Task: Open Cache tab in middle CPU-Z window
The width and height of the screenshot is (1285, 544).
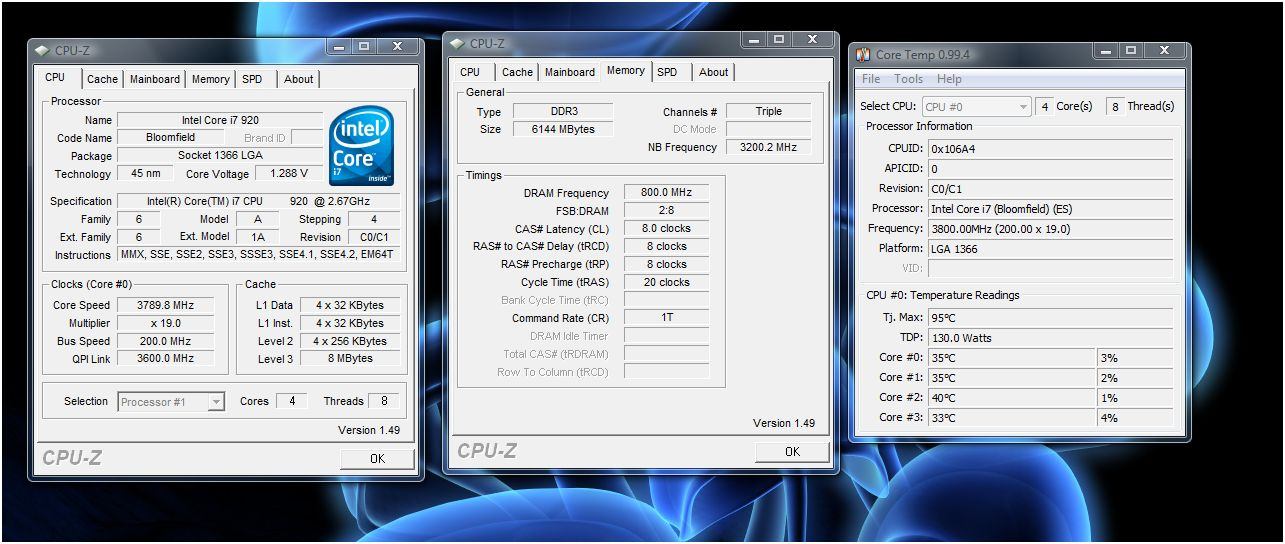Action: pos(517,72)
